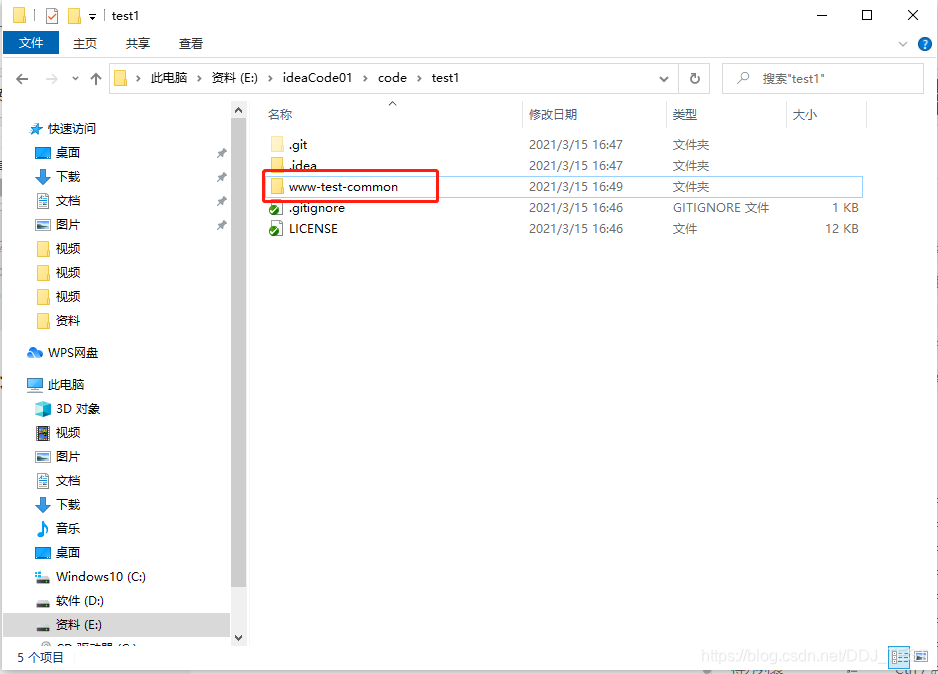Sort files by the 修改日期 column
Image resolution: width=938 pixels, height=674 pixels.
point(553,114)
